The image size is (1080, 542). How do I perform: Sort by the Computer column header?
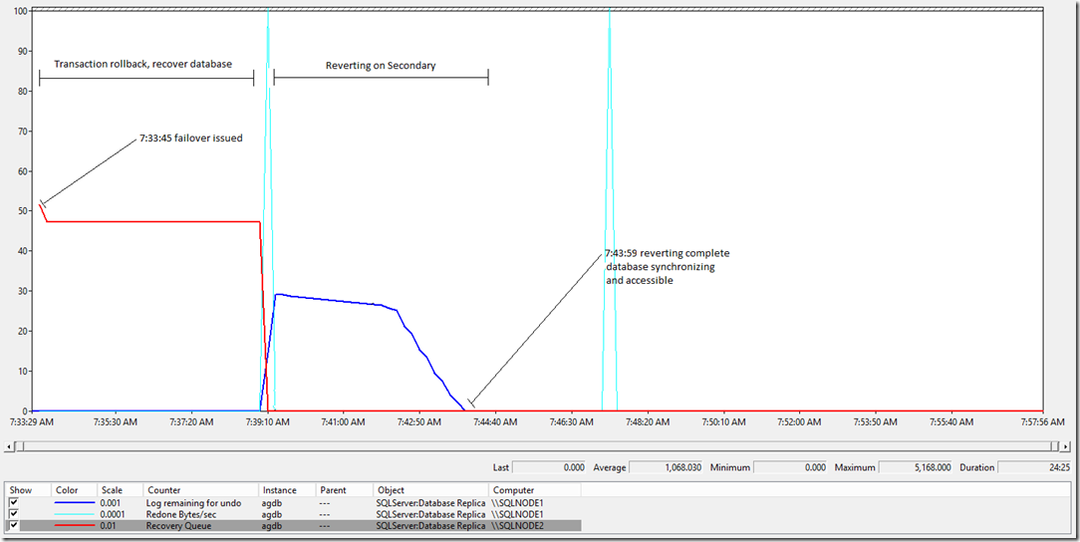pyautogui.click(x=534, y=490)
